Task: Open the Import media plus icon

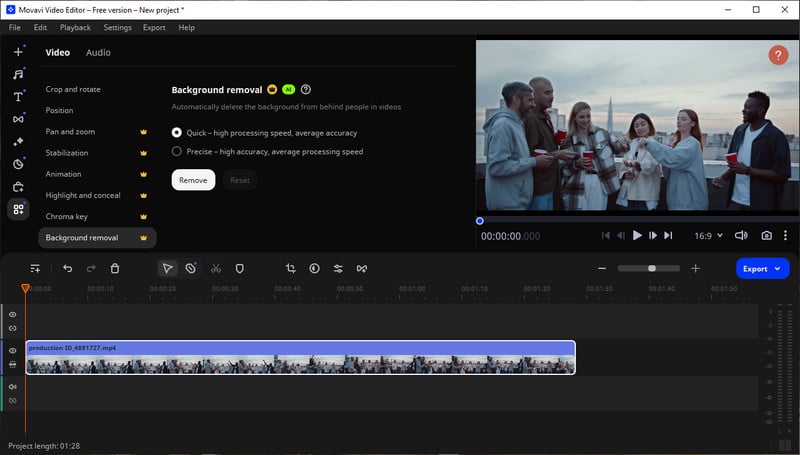Action: (18, 52)
